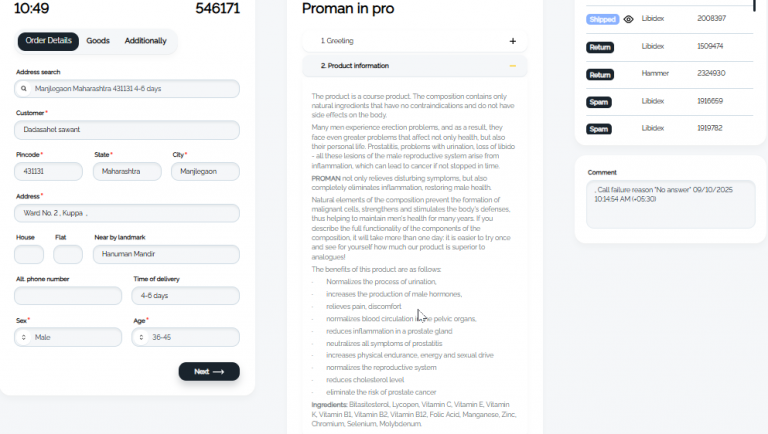Click the orders list scrollbar handle
Viewport: 768px width, 434px height.
754,5
